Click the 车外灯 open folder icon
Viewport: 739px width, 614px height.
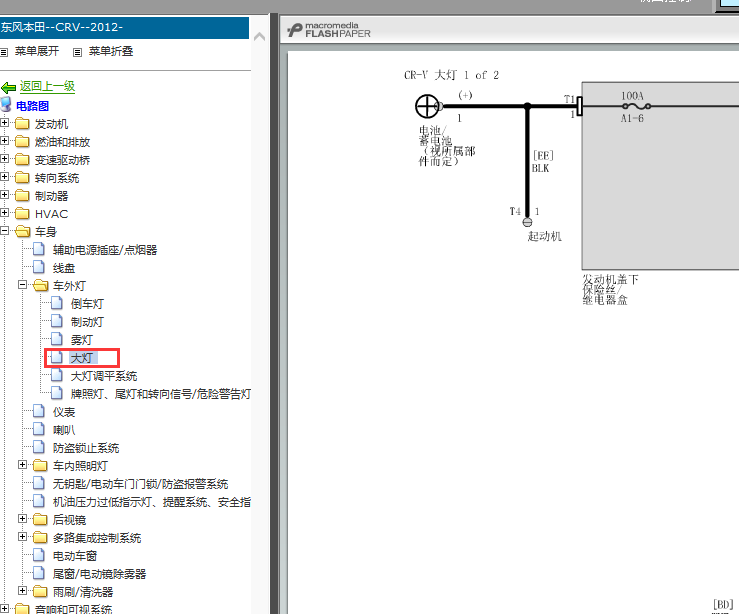click(x=41, y=286)
